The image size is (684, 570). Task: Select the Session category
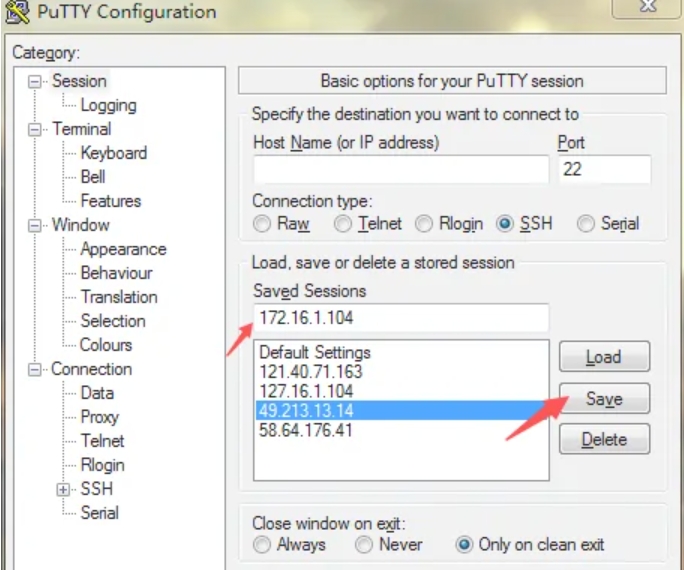79,81
